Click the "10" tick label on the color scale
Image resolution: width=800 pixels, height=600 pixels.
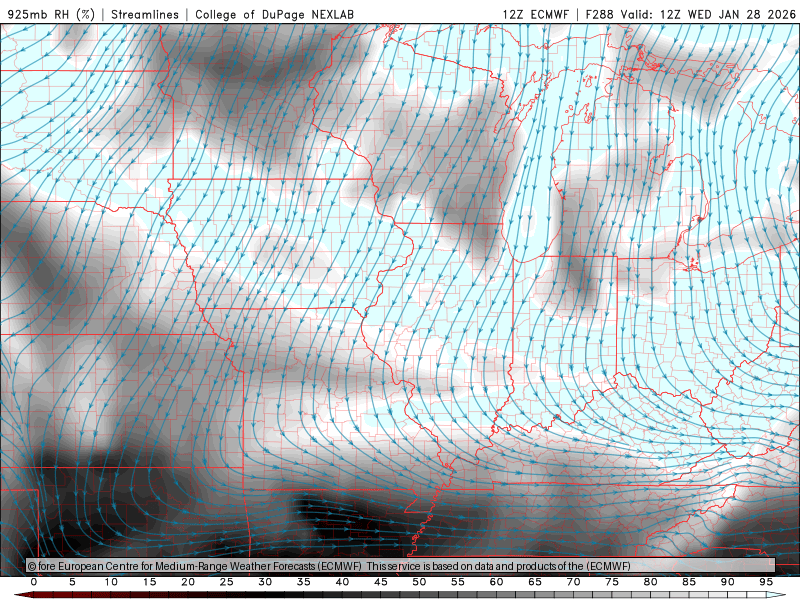pos(111,582)
